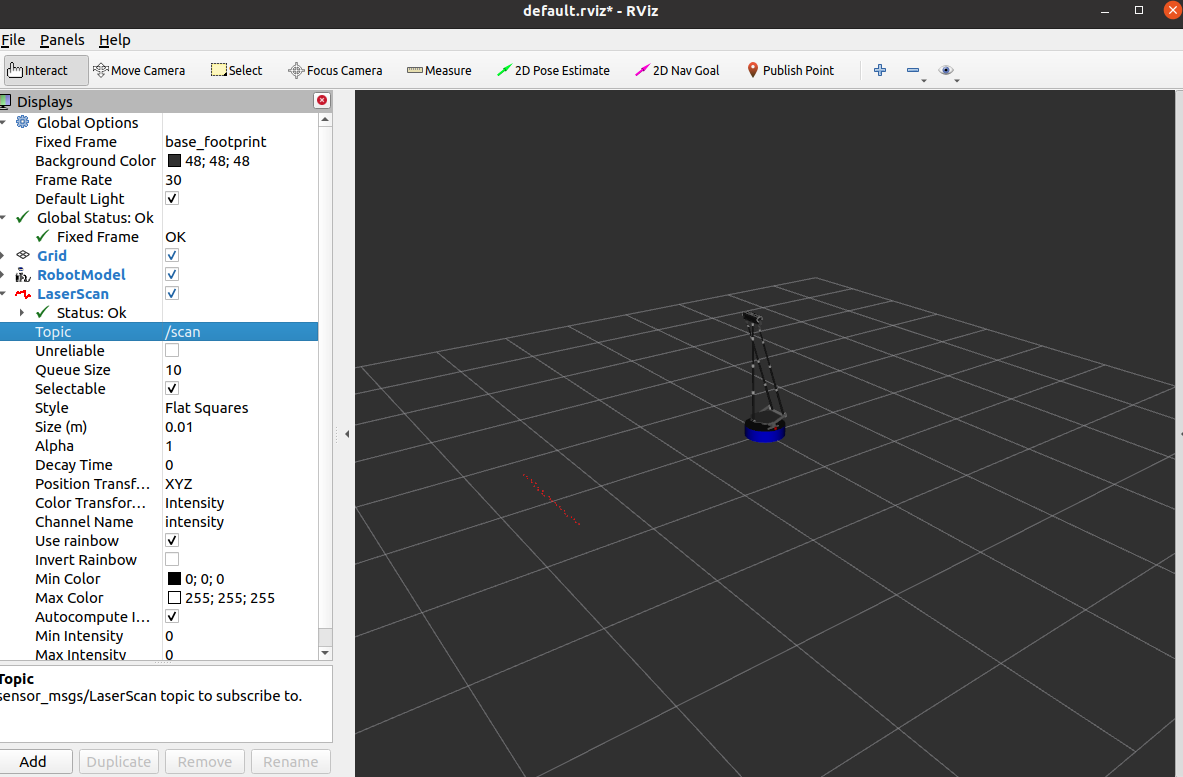
Task: Edit the Topic /scan field
Action: (240, 331)
